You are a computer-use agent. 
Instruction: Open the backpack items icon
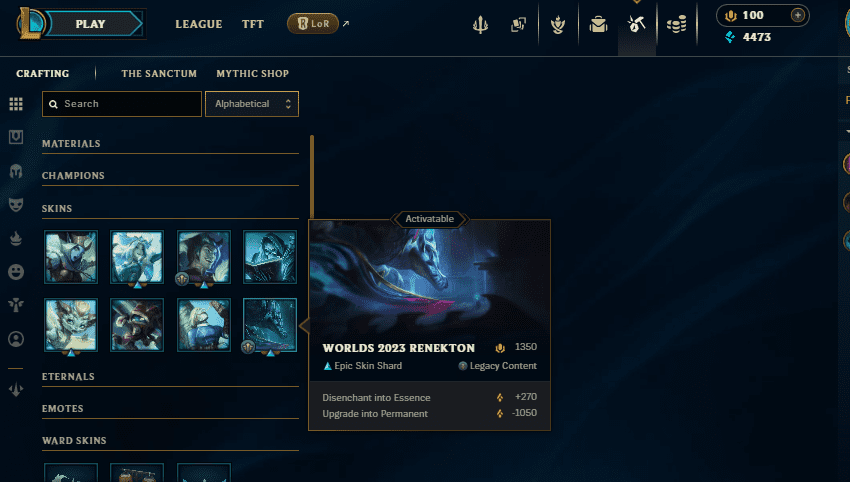click(598, 24)
